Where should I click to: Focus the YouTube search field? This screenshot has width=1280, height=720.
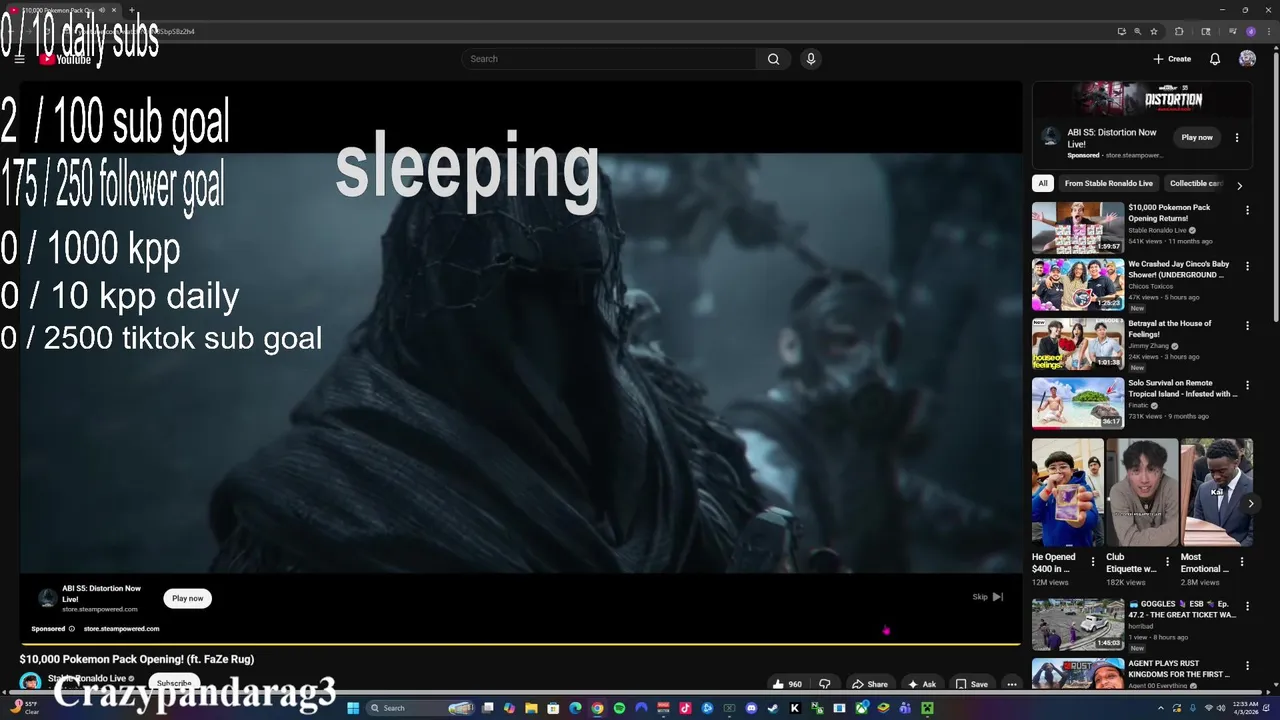click(x=608, y=59)
